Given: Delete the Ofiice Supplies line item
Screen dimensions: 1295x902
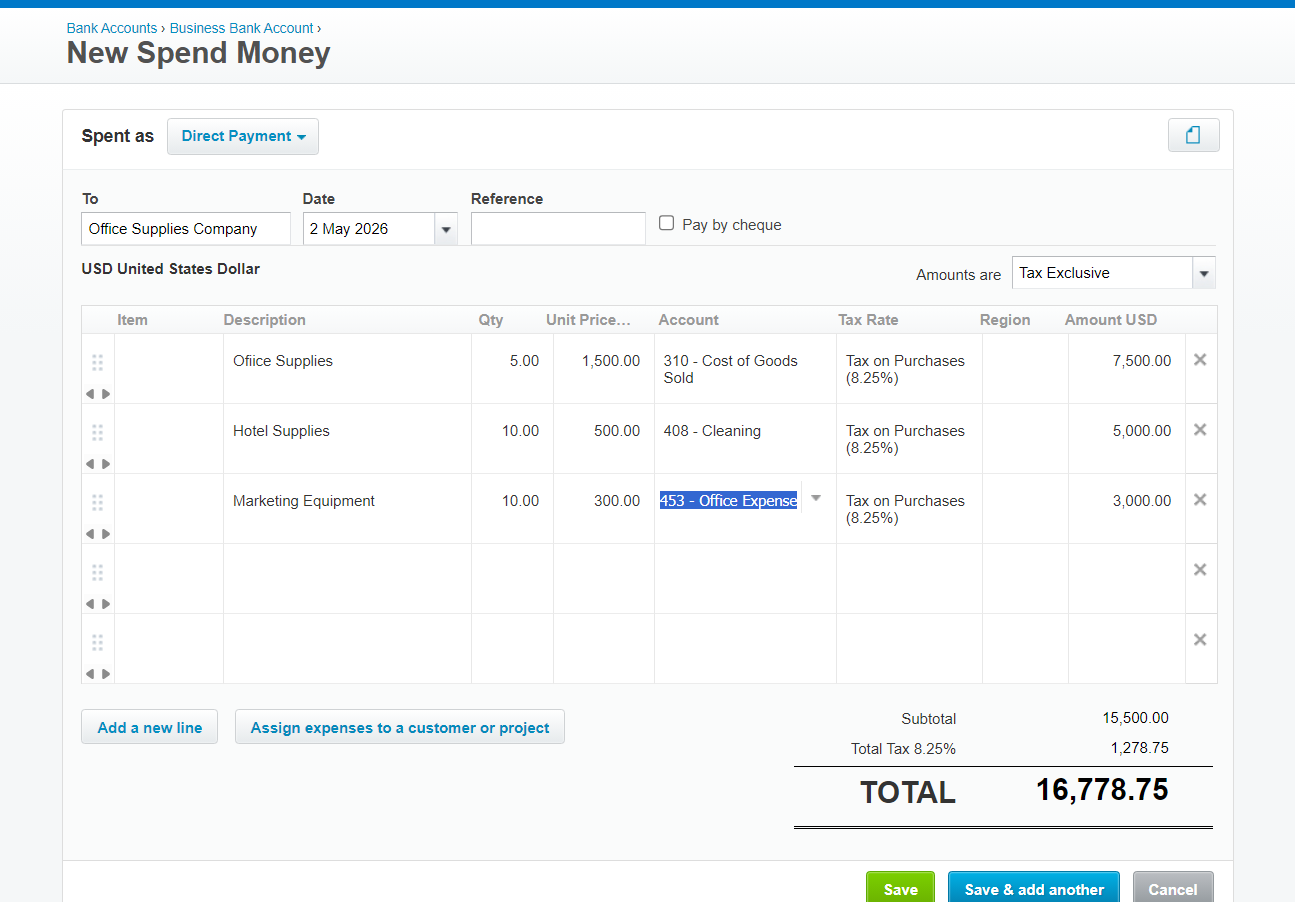Looking at the screenshot, I should [1200, 360].
